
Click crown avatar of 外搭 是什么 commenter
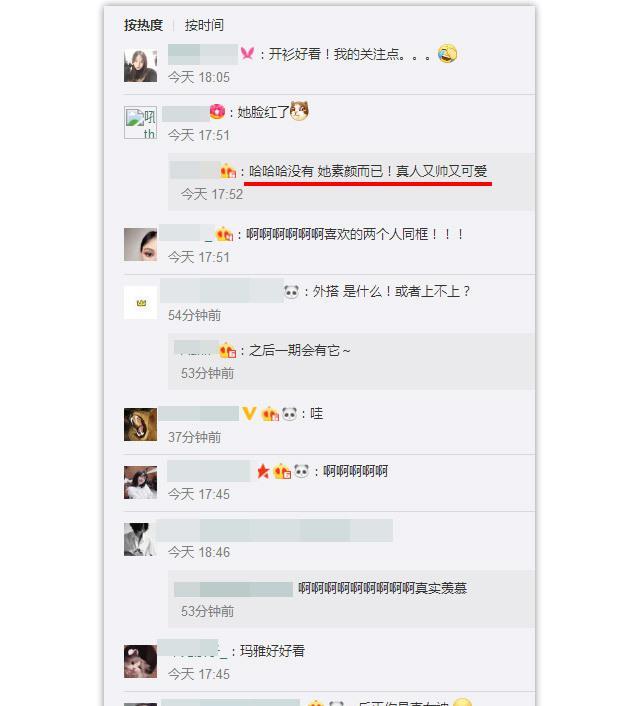(x=141, y=303)
